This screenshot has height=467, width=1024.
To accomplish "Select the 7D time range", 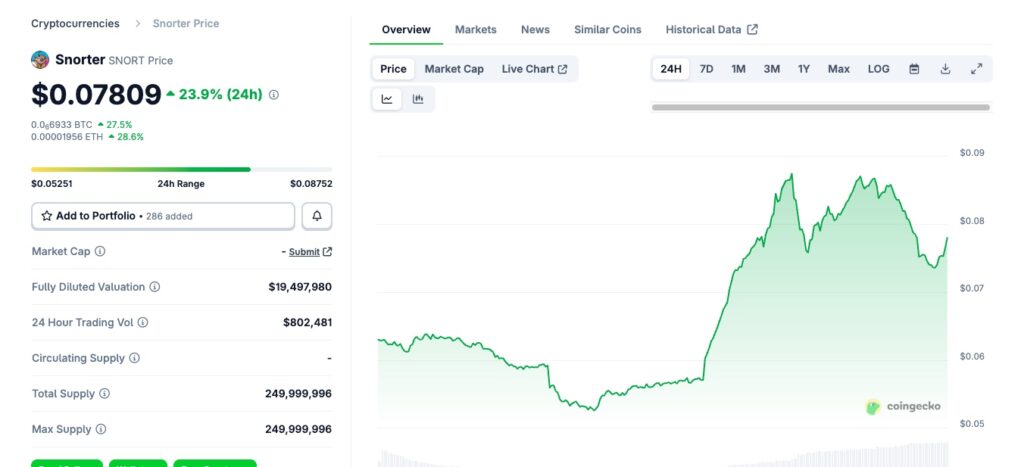I will click(x=706, y=69).
